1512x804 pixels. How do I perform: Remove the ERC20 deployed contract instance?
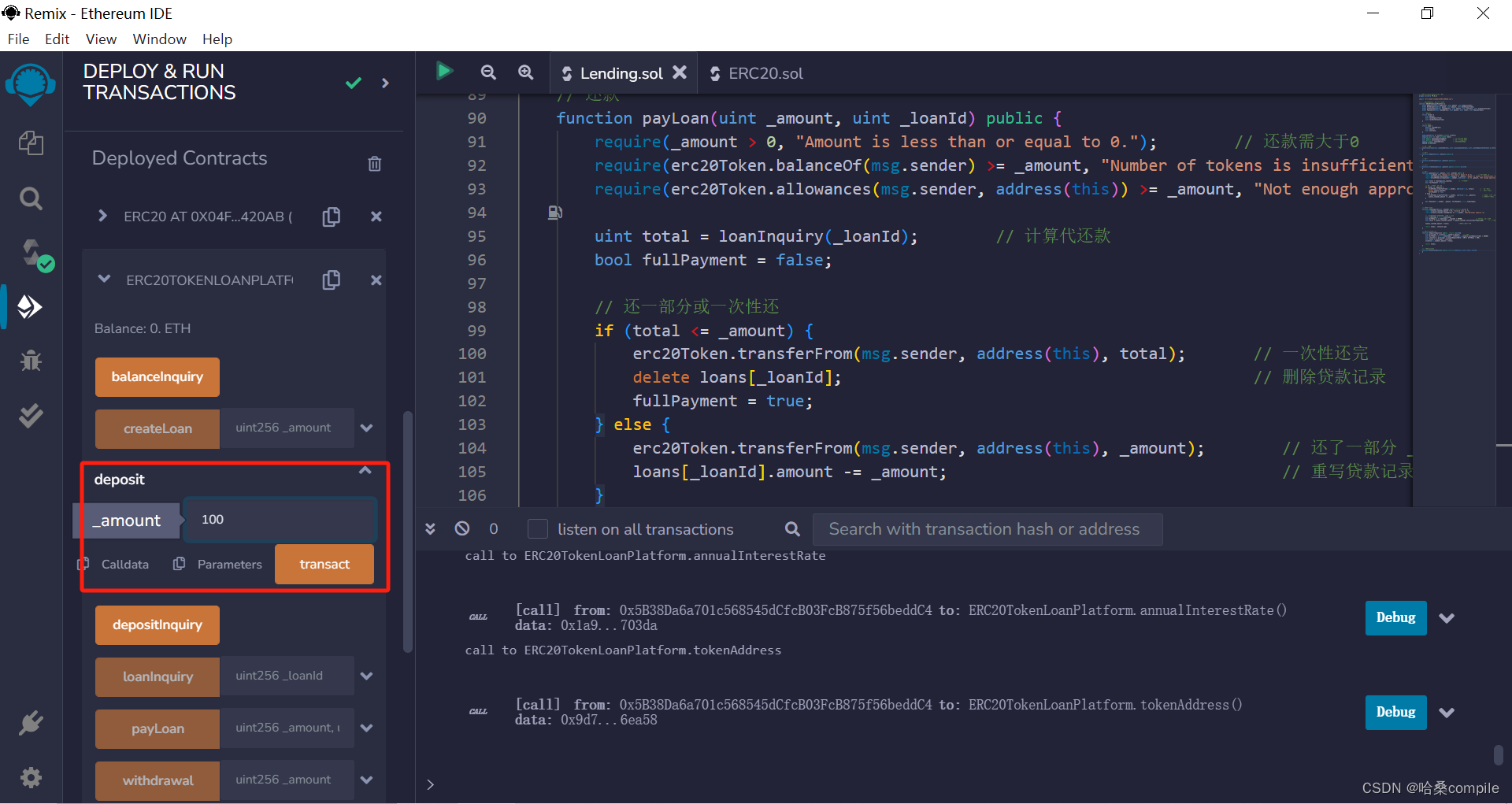click(376, 217)
